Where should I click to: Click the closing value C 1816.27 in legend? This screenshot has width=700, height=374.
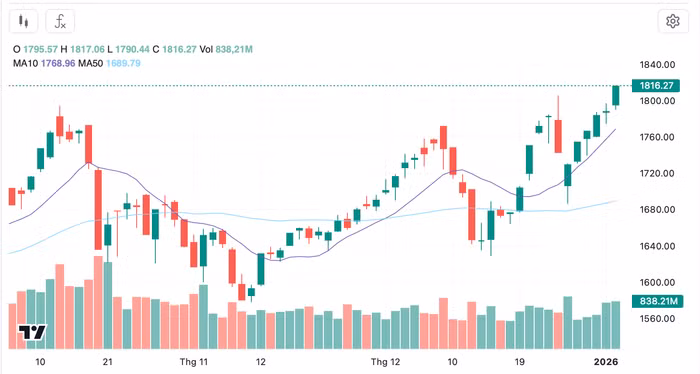click(x=174, y=49)
